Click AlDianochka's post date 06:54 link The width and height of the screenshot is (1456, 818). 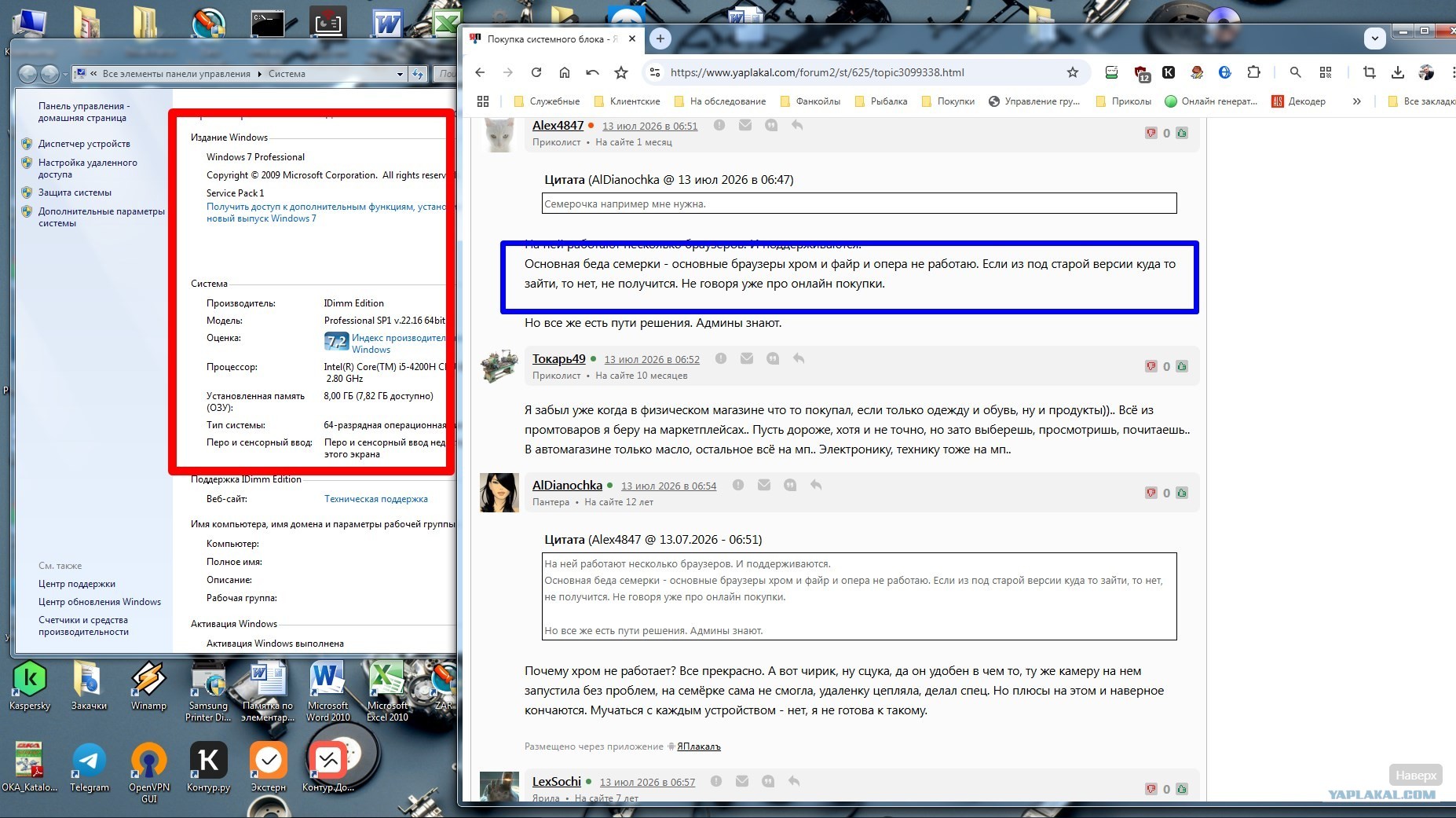[668, 486]
